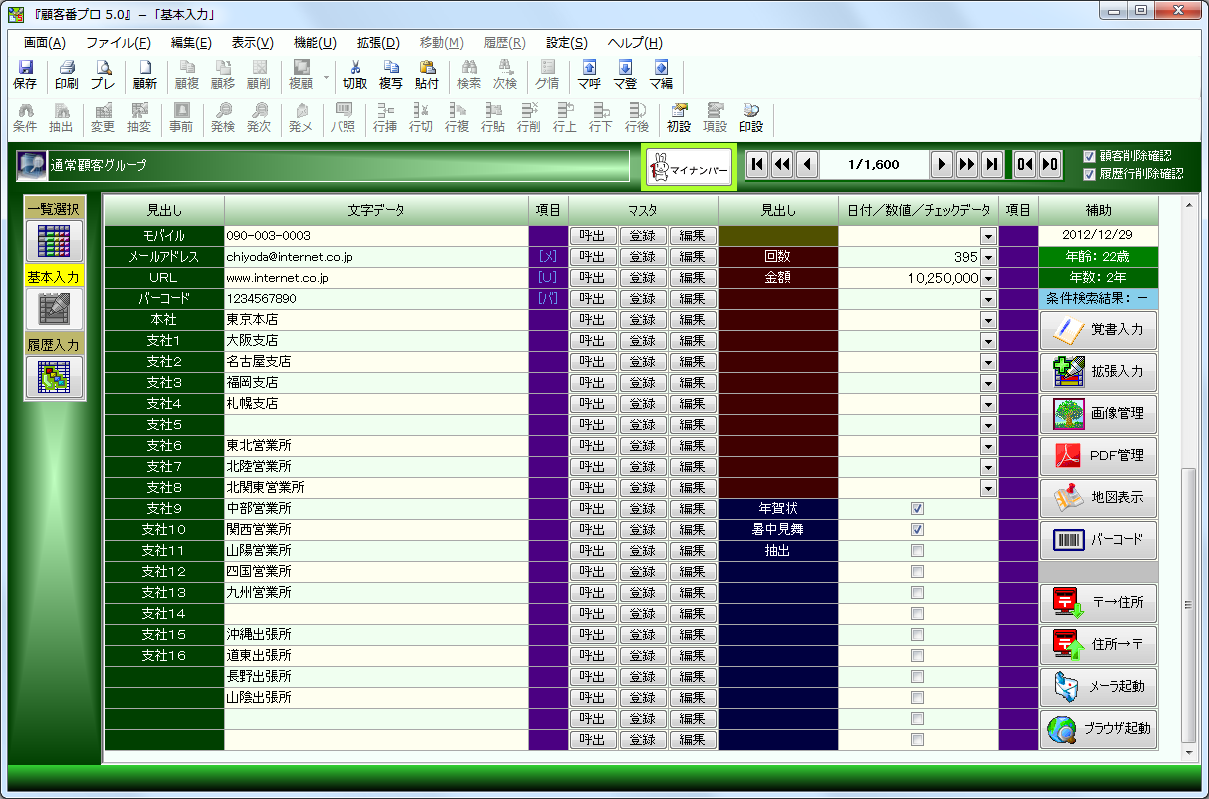
Task: Click the 印刷 (print) toolbar icon
Action: [67, 75]
